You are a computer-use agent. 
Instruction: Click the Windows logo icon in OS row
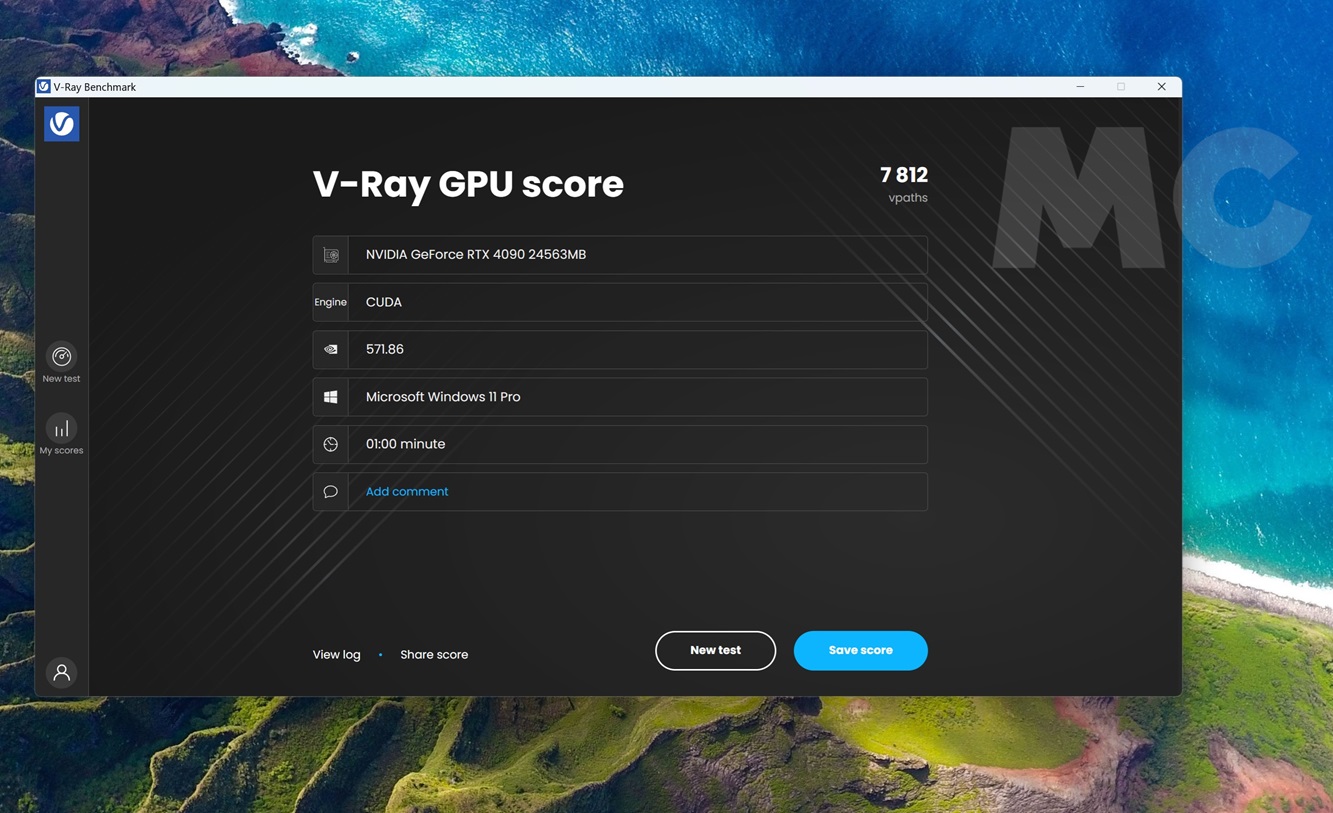tap(331, 397)
